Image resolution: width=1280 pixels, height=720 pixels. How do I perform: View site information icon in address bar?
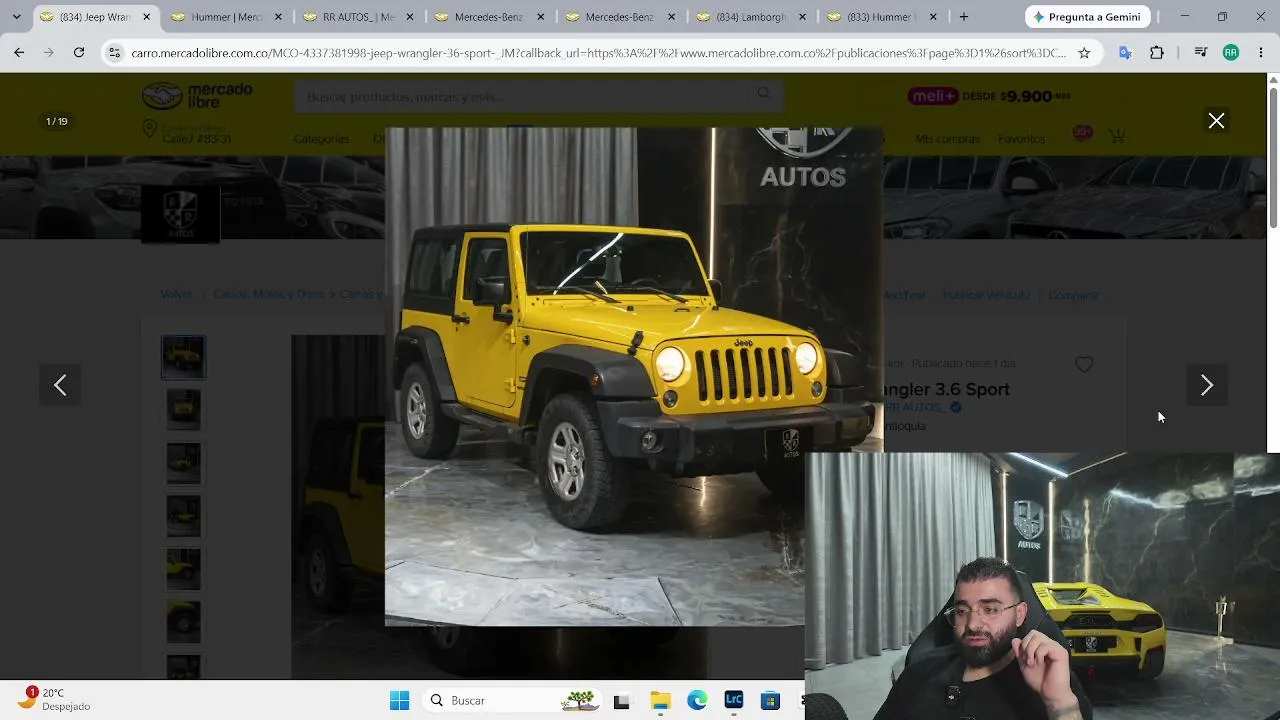point(114,53)
